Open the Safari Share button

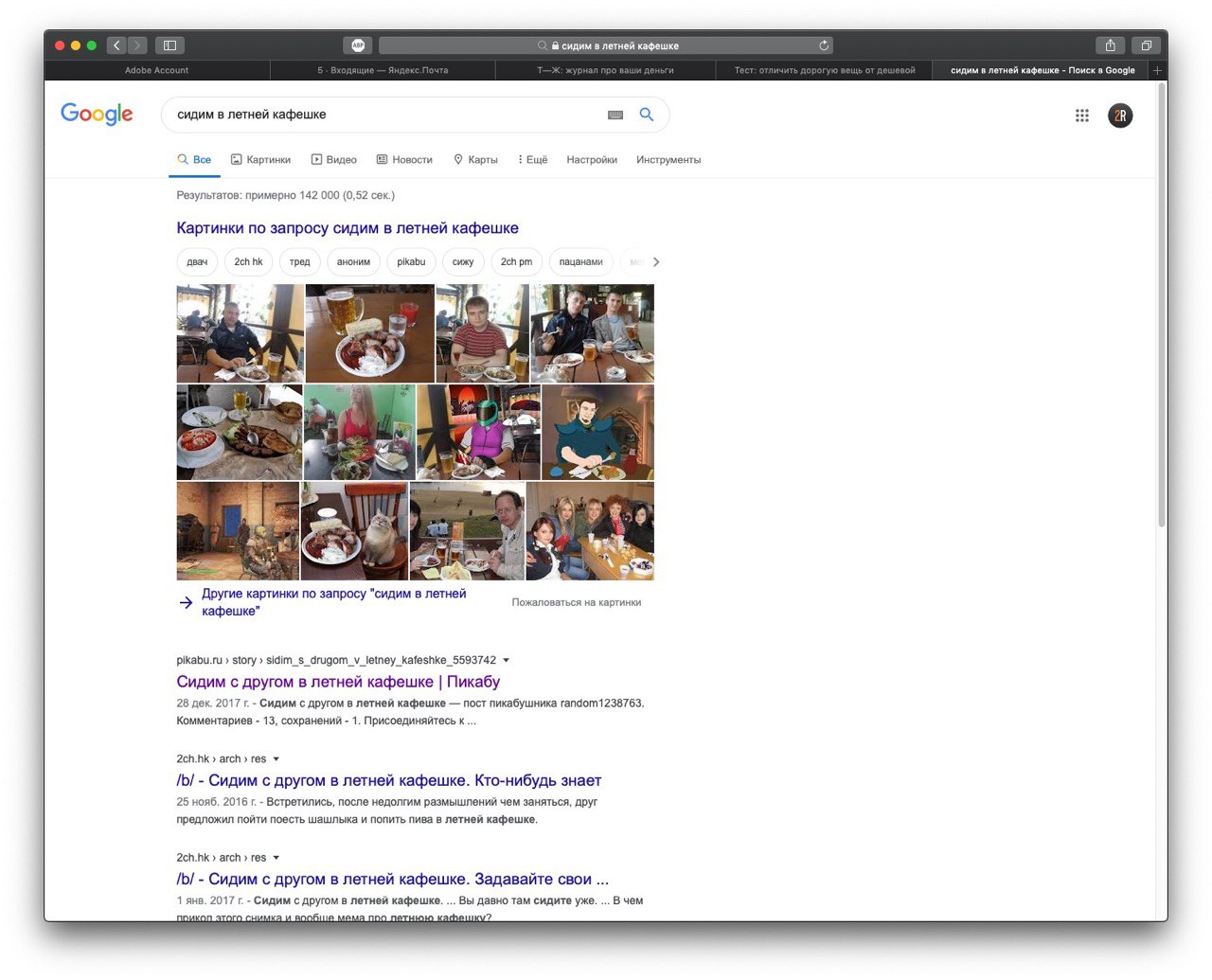pyautogui.click(x=1111, y=45)
